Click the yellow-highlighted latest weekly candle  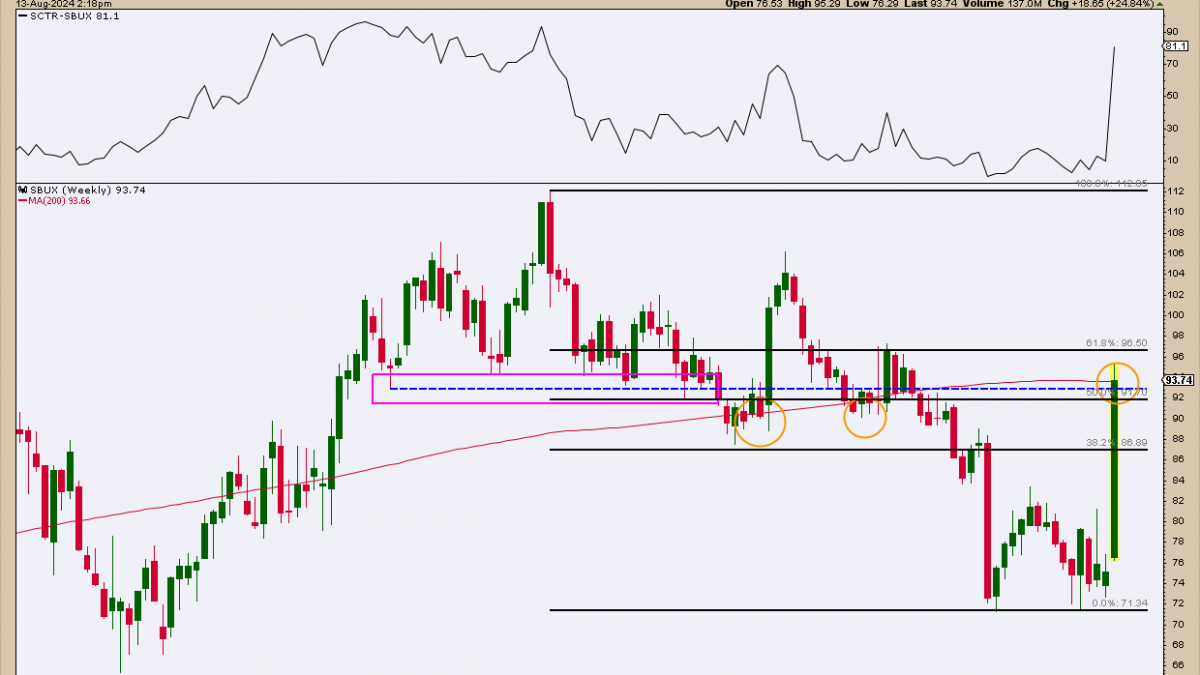click(x=1114, y=468)
